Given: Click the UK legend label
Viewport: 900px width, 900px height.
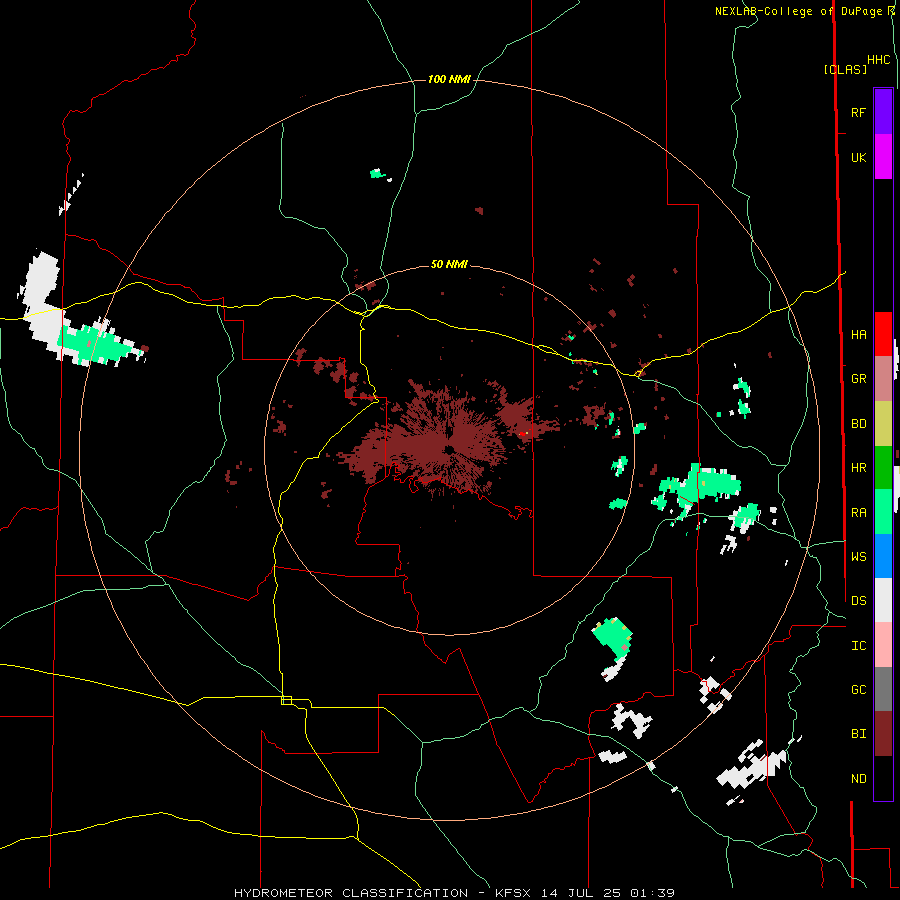Looking at the screenshot, I should (858, 157).
